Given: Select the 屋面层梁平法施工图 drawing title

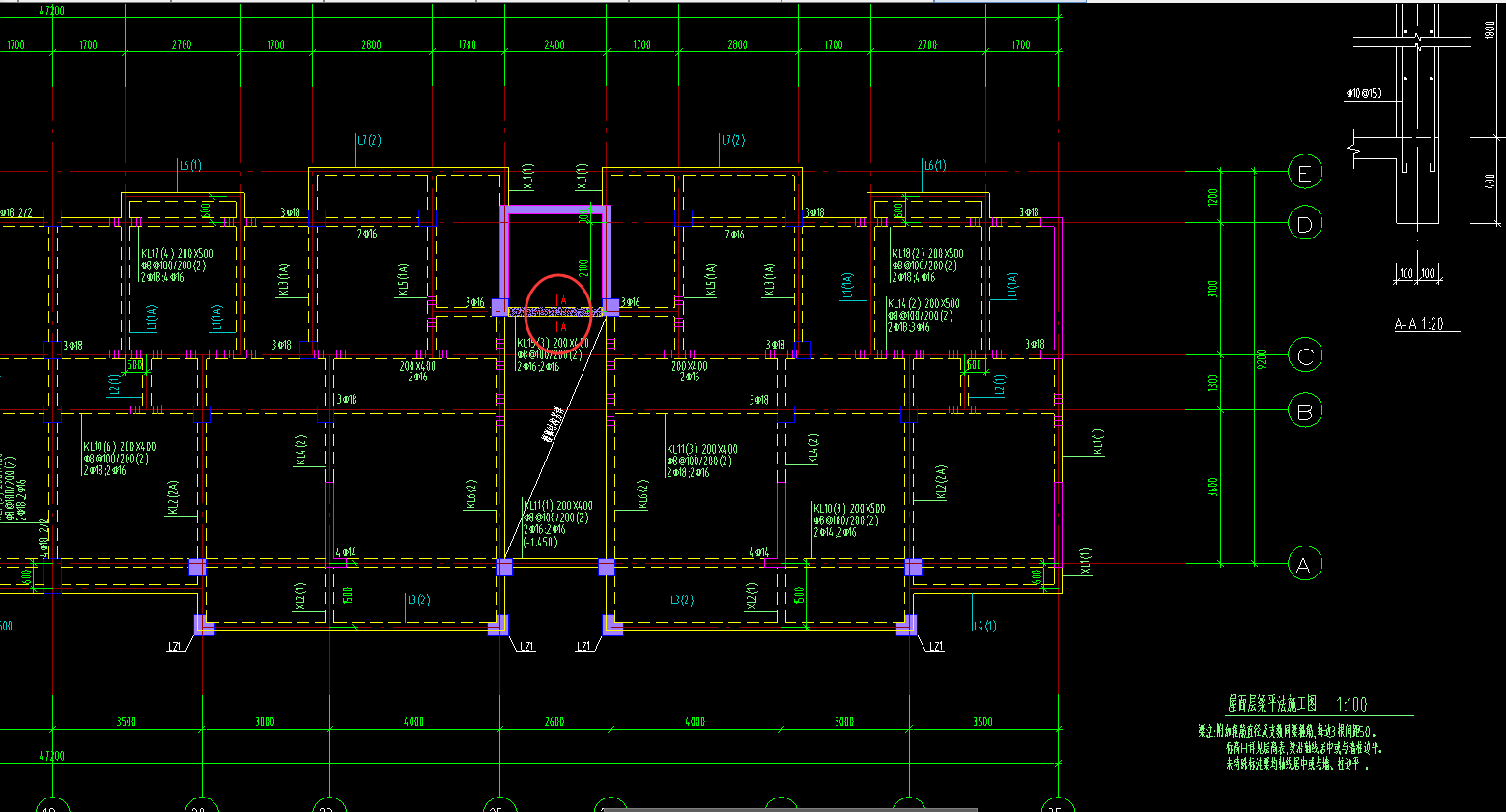Looking at the screenshot, I should [1271, 704].
